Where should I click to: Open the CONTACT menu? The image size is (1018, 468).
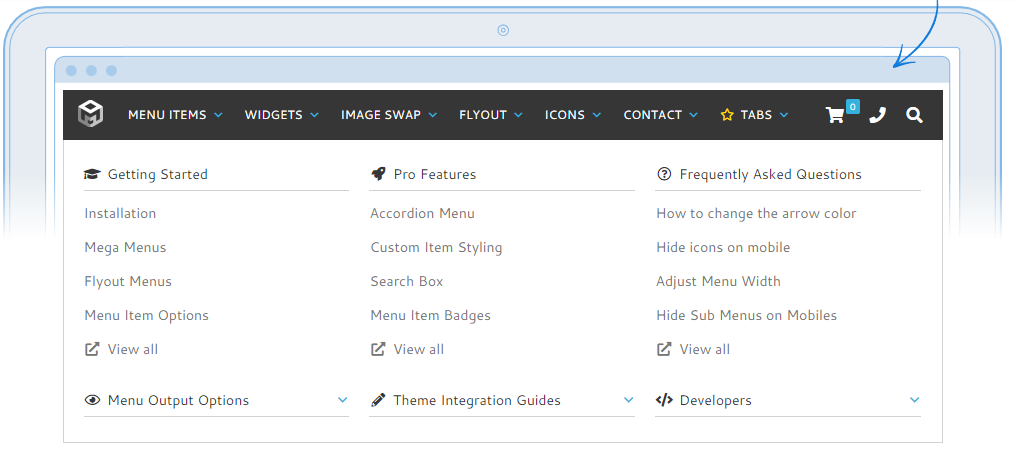click(x=652, y=115)
